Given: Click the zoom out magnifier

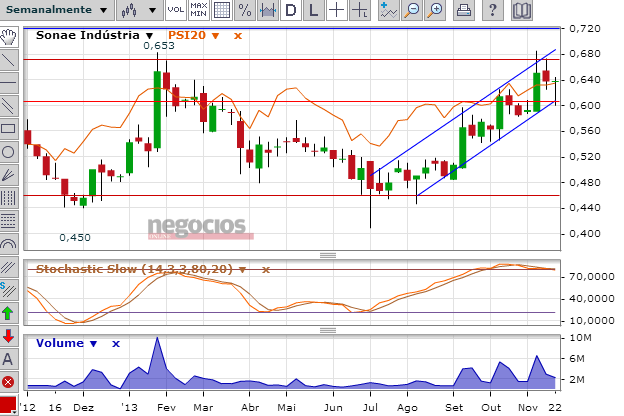Looking at the screenshot, I should point(412,10).
